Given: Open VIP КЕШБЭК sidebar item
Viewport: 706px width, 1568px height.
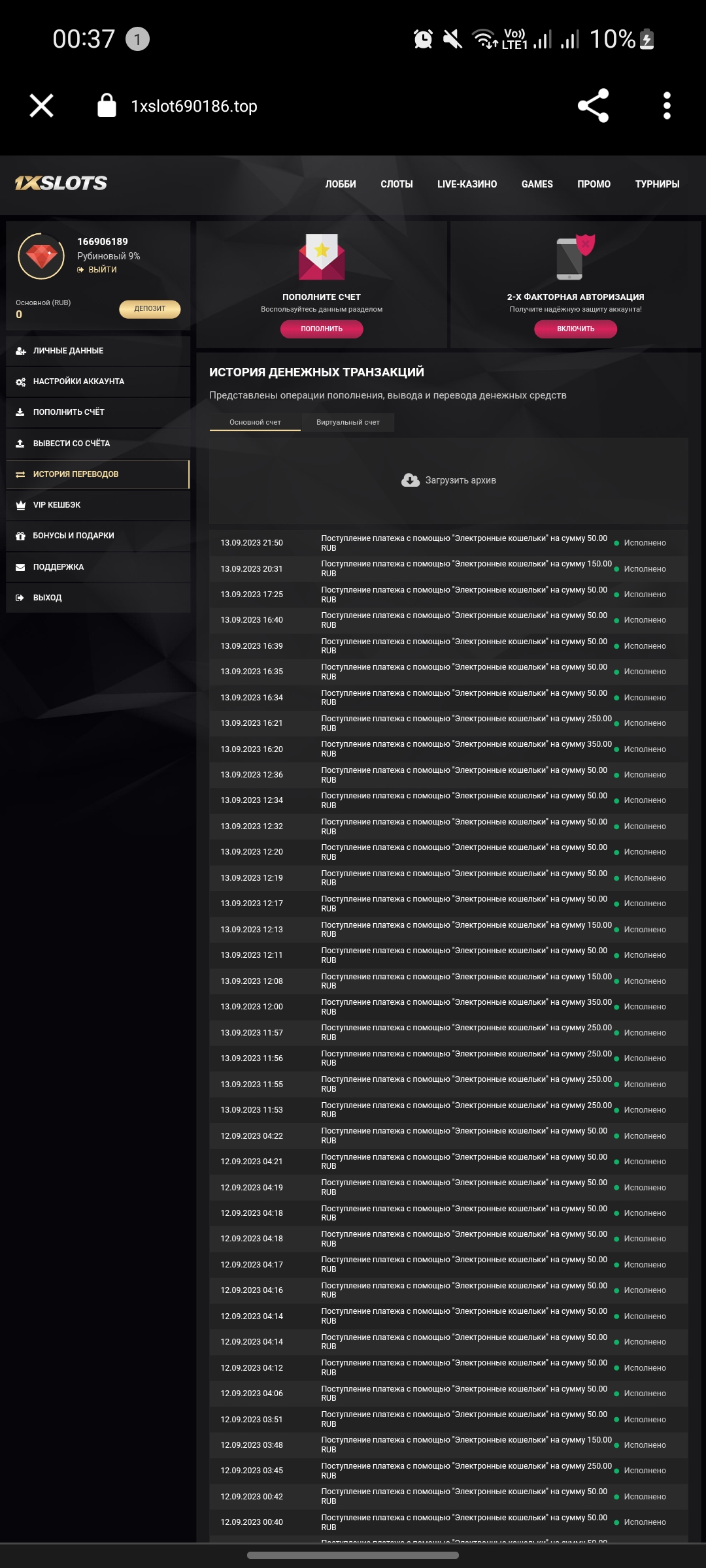Looking at the screenshot, I should pyautogui.click(x=57, y=505).
